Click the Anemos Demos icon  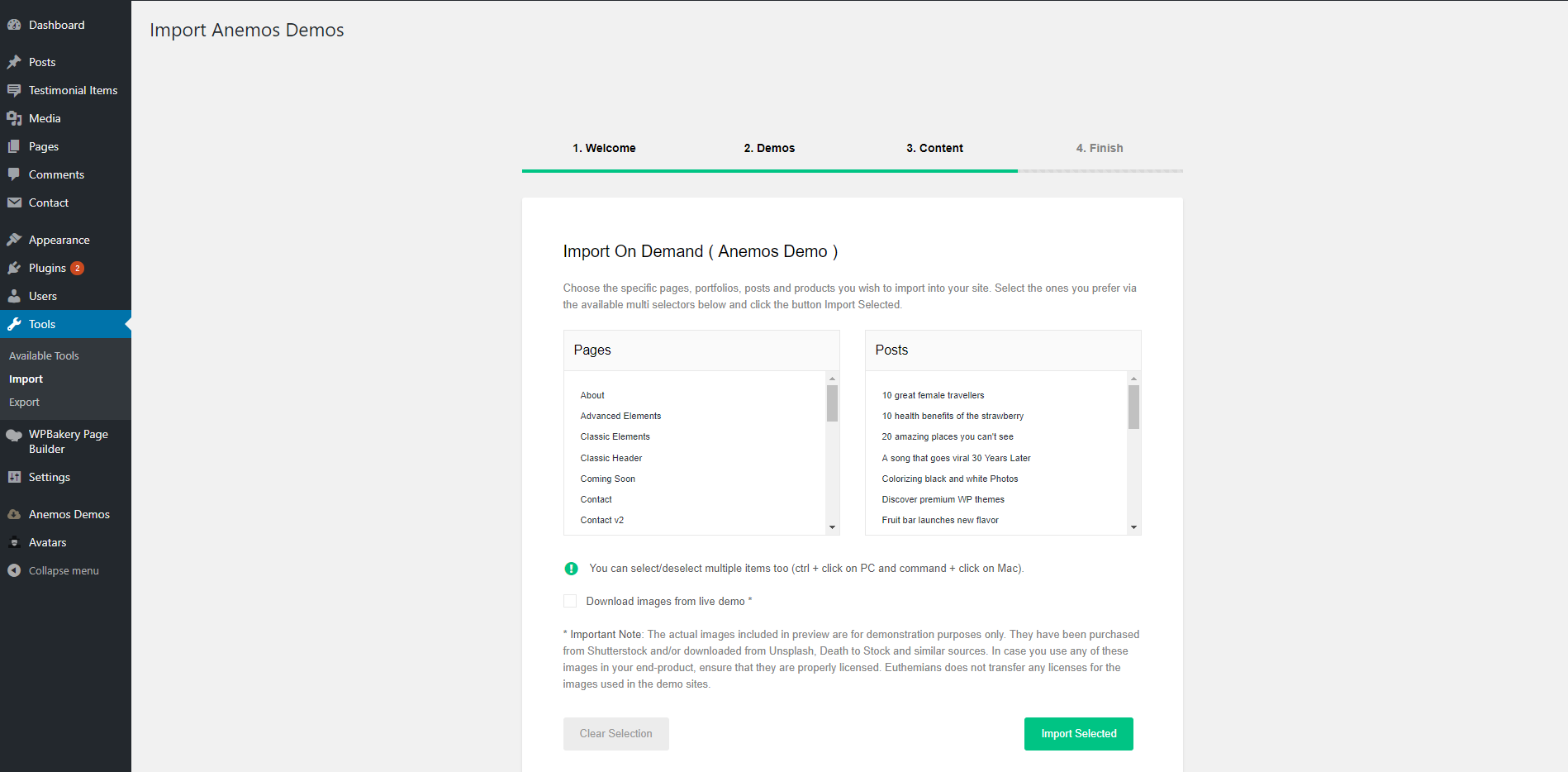coord(14,514)
